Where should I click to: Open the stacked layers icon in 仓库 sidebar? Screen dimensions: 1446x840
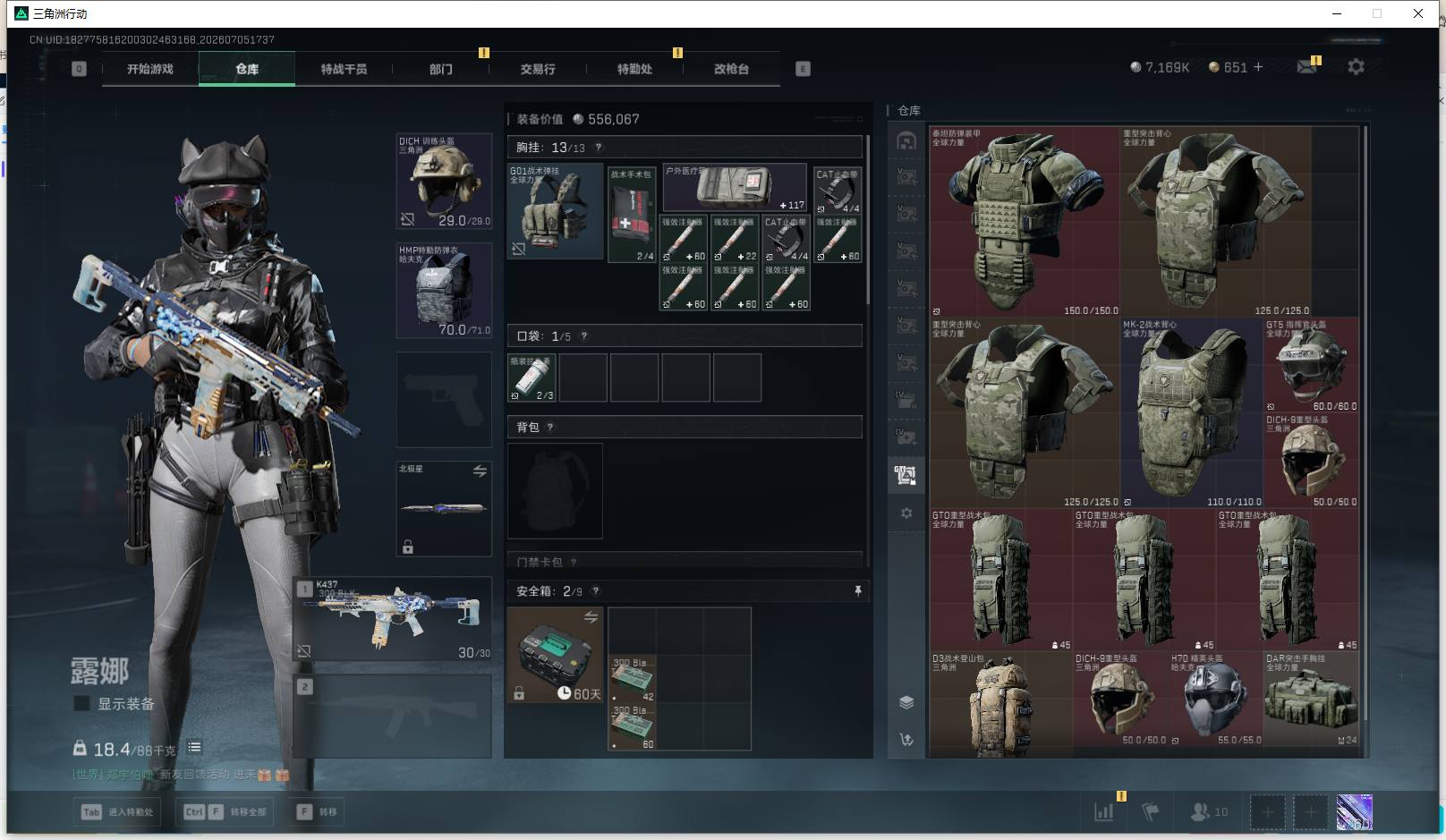906,702
